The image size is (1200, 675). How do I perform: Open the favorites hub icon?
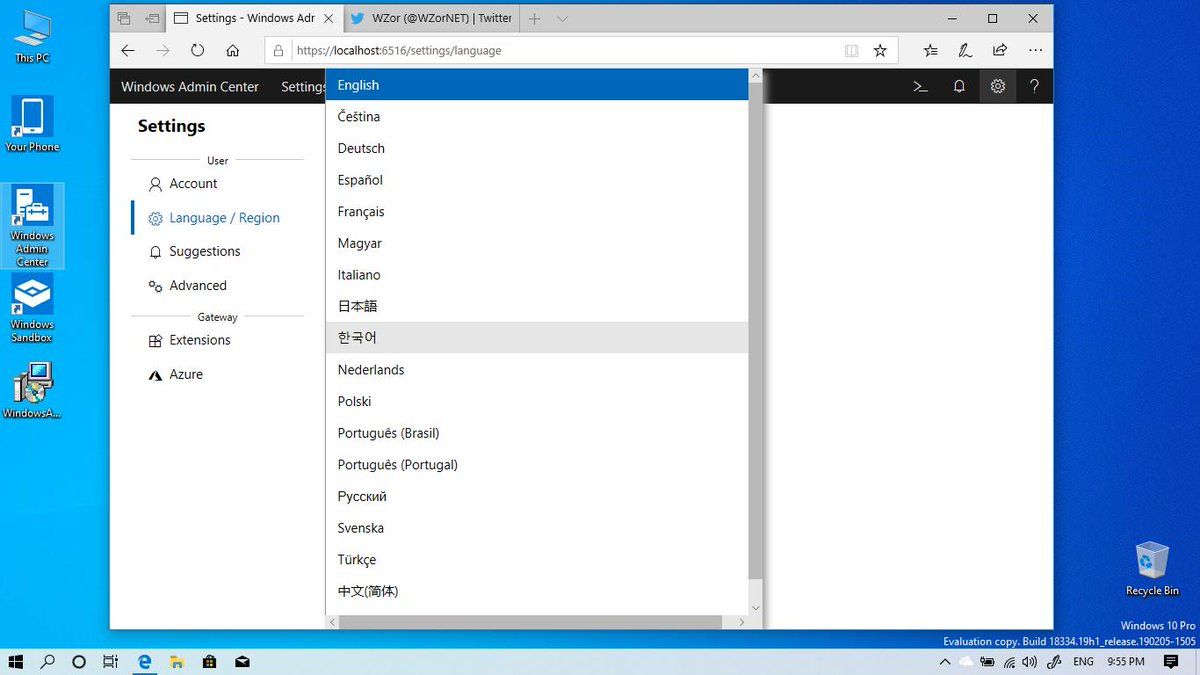point(930,50)
